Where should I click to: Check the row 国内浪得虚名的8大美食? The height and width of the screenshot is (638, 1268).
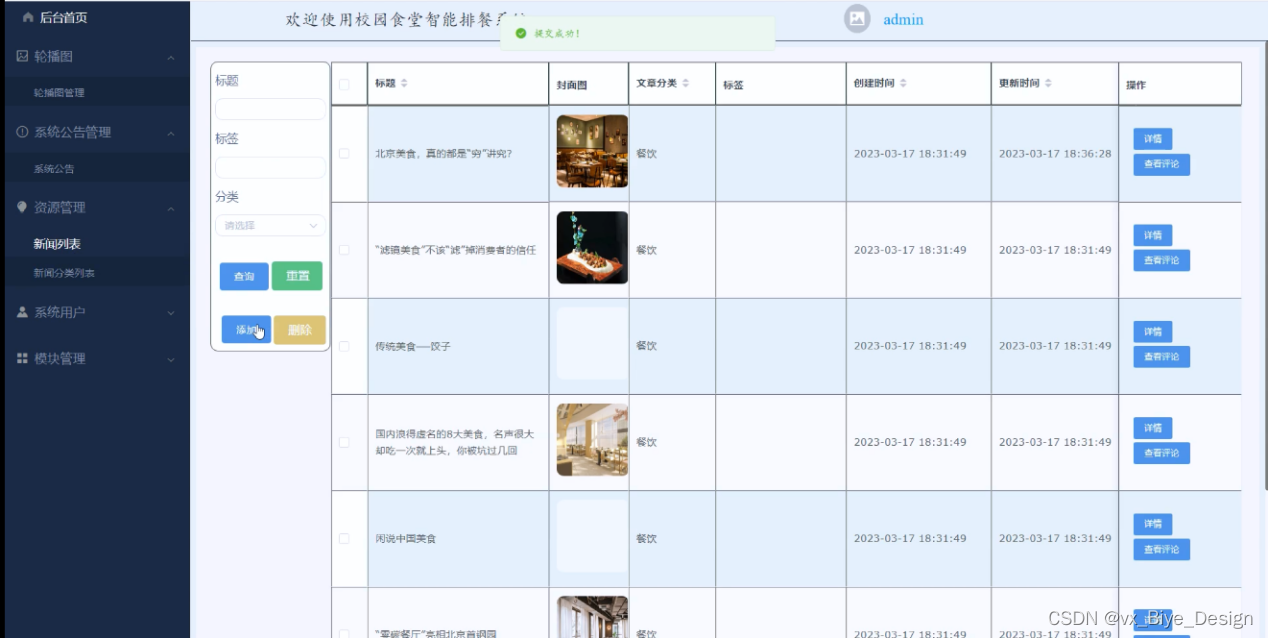pos(344,442)
